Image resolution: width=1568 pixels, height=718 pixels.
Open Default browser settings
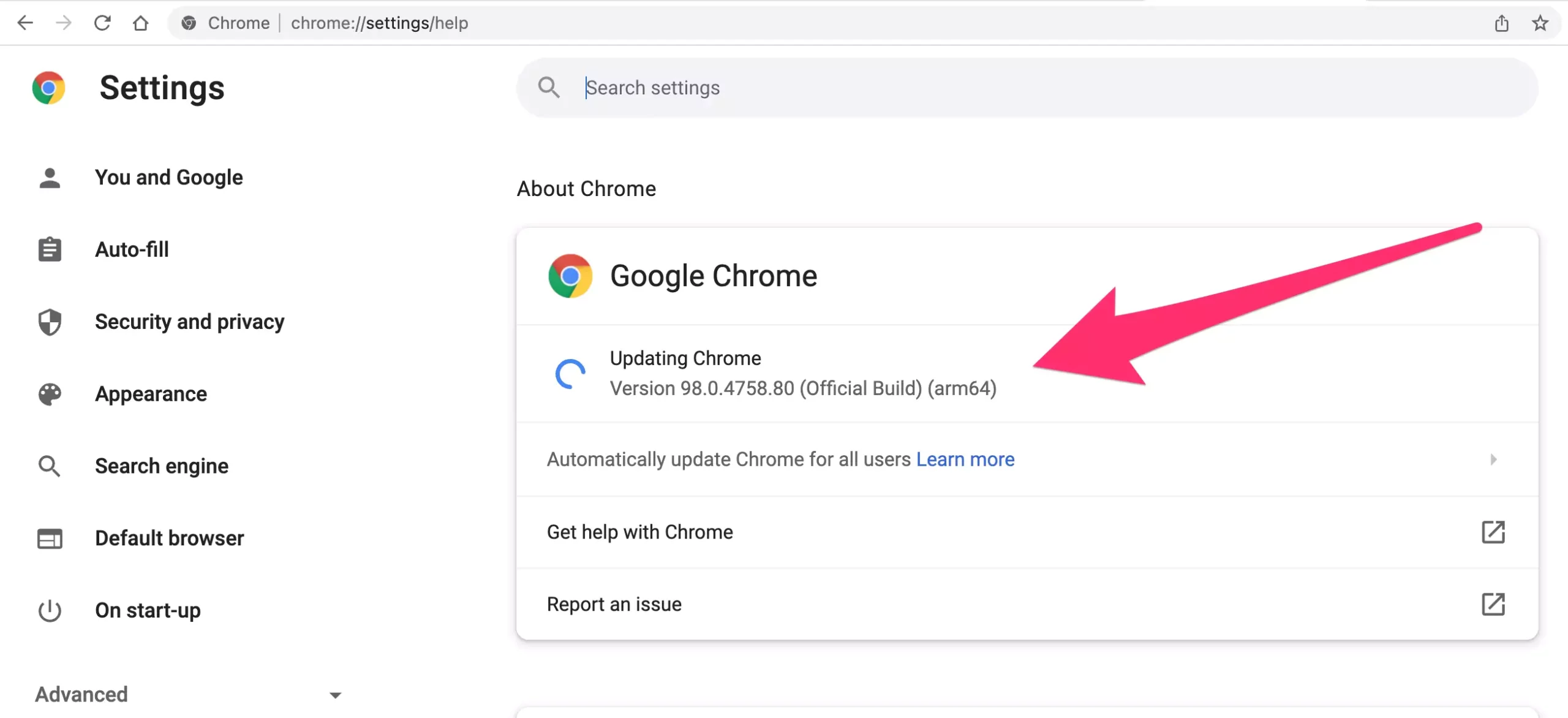click(169, 538)
